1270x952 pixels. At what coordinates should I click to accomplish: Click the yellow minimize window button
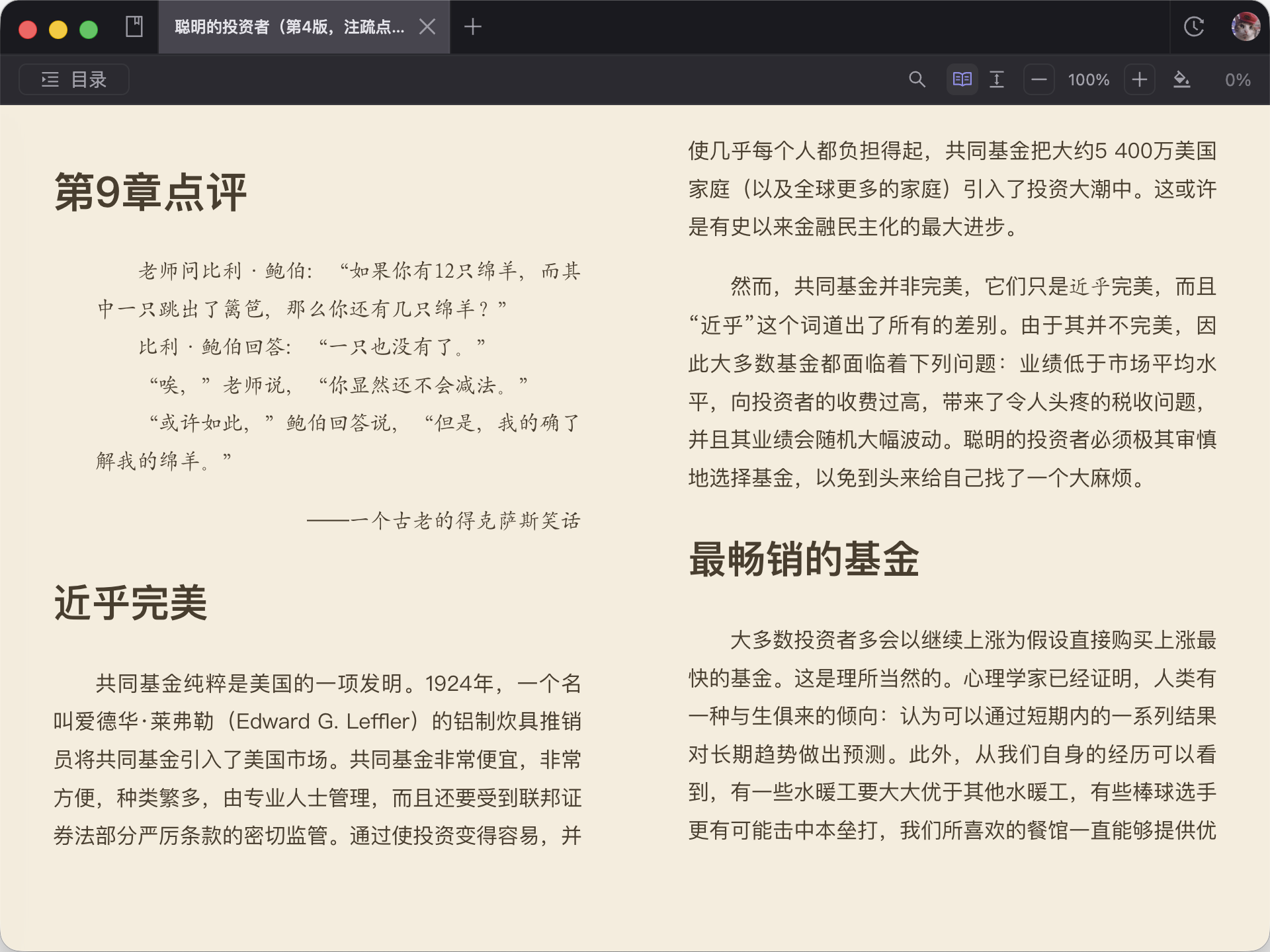point(58,30)
